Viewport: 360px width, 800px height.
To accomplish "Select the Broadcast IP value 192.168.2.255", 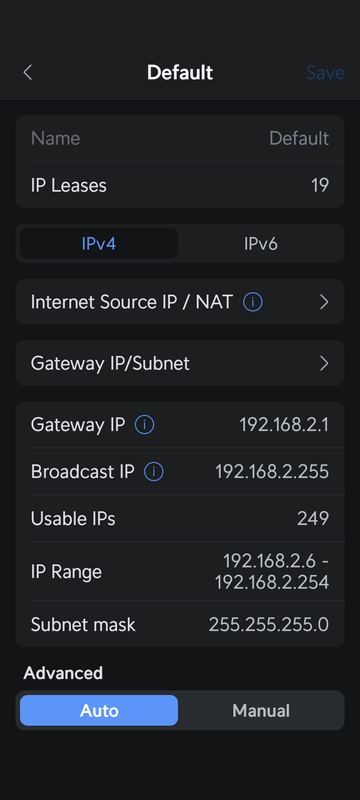I will pos(272,472).
